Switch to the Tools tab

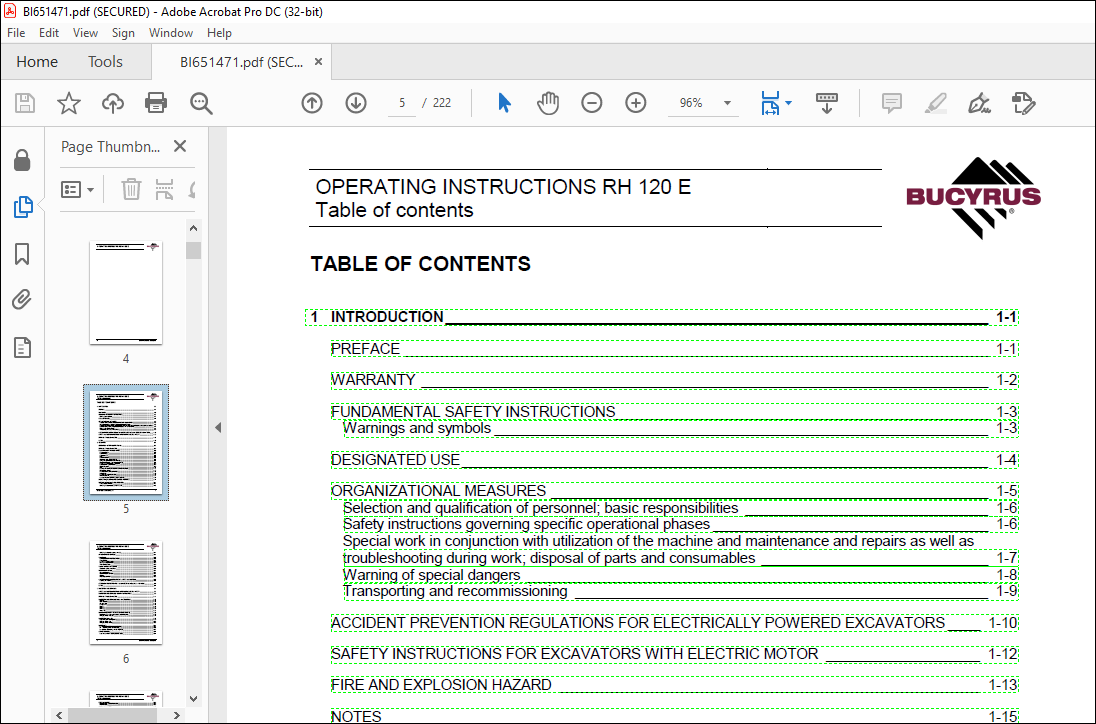coord(106,61)
